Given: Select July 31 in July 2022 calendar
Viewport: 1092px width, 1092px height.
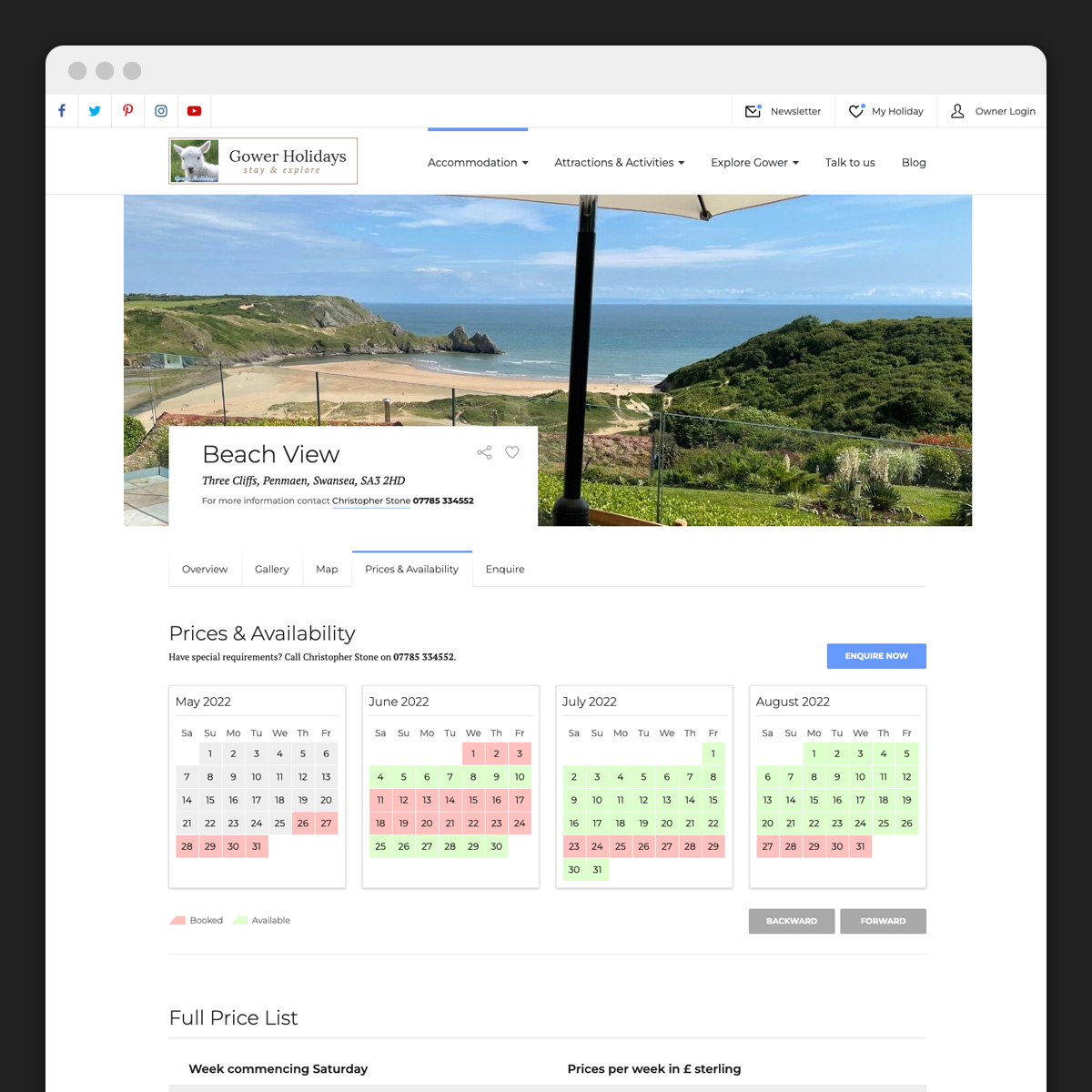Looking at the screenshot, I should tap(597, 870).
